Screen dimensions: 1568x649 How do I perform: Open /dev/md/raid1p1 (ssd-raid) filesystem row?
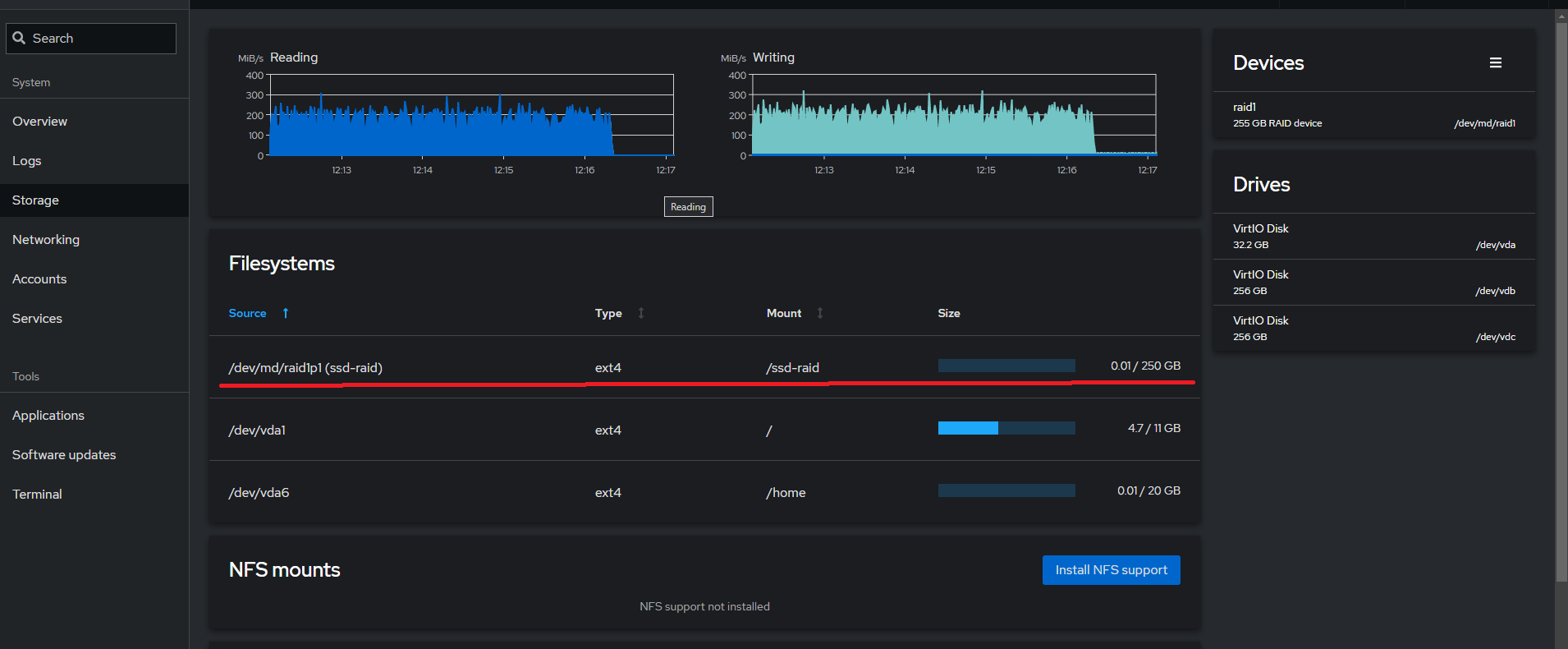tap(704, 367)
